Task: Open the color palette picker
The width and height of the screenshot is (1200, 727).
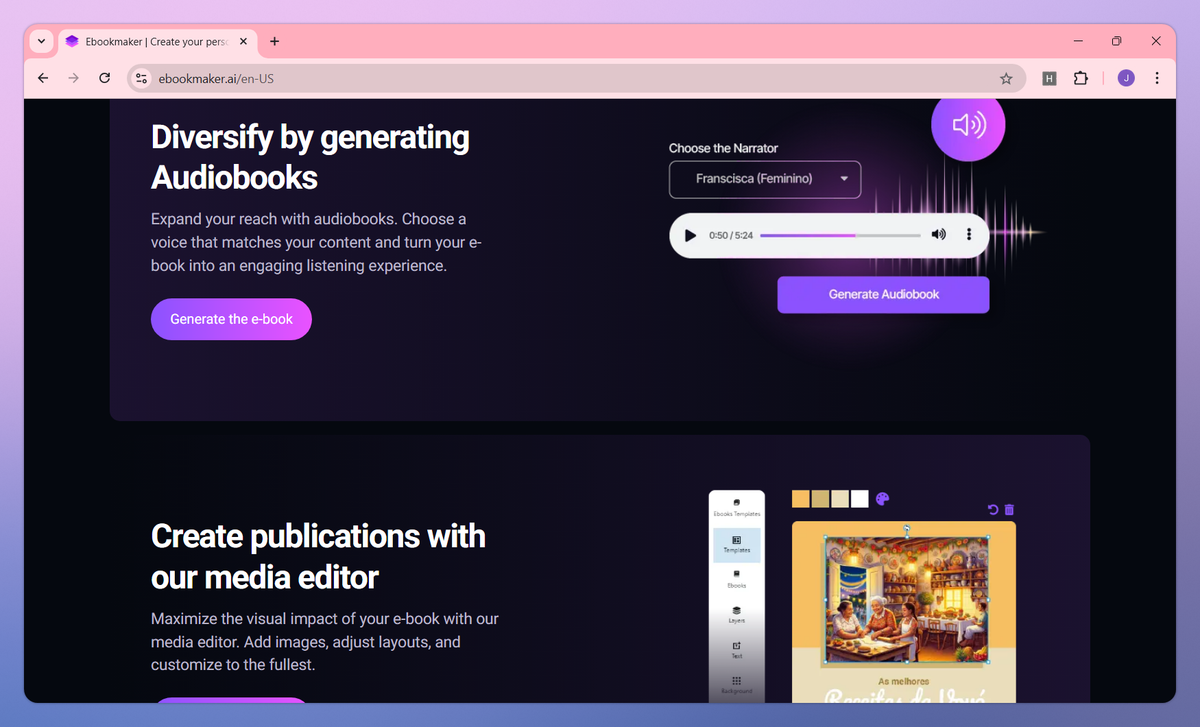Action: (x=881, y=498)
